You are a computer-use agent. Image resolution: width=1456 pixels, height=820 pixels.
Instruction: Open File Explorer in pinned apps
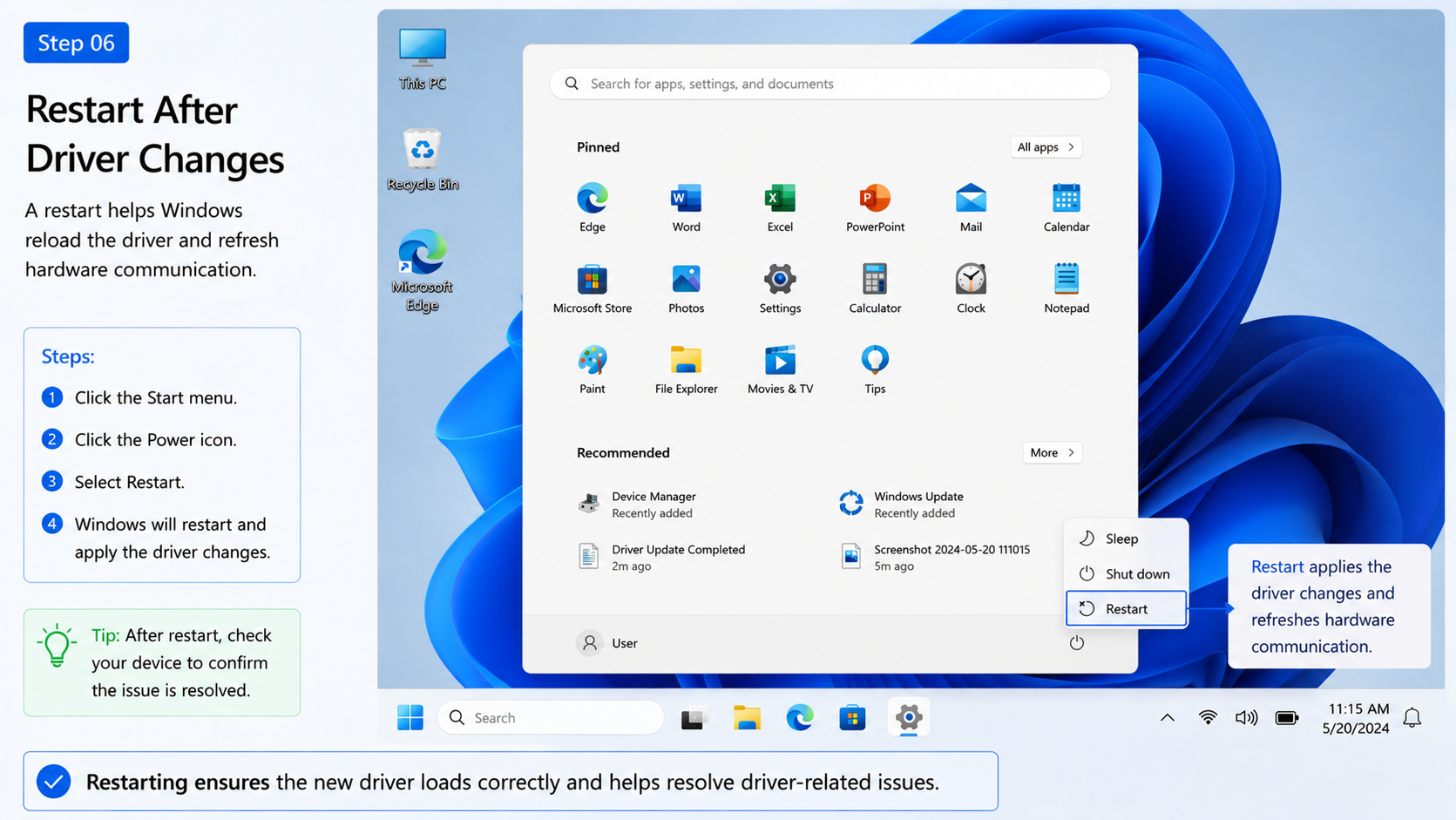pos(686,369)
